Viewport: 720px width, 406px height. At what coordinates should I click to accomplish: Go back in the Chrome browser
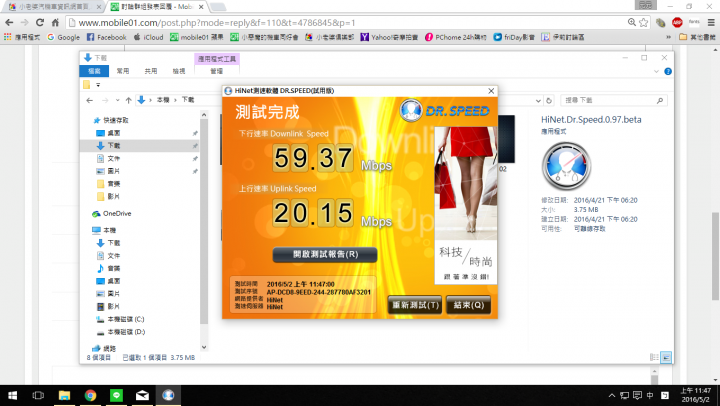click(9, 23)
